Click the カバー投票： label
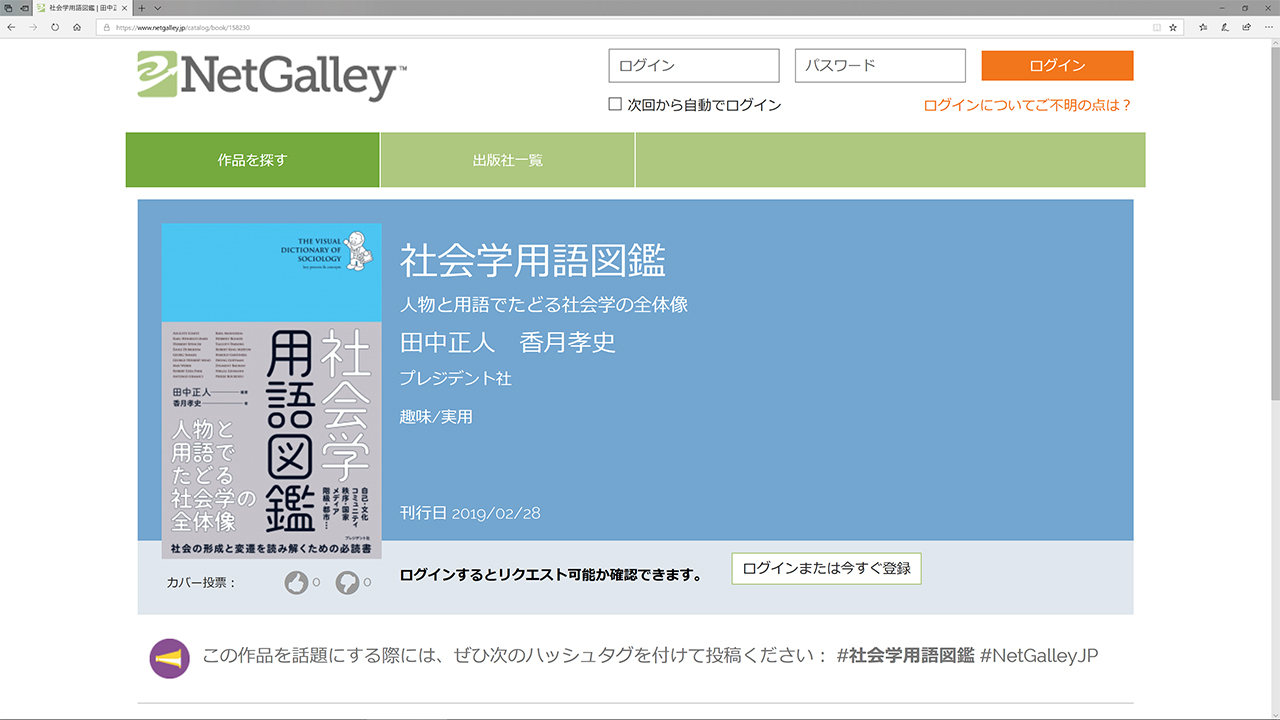 coord(203,582)
